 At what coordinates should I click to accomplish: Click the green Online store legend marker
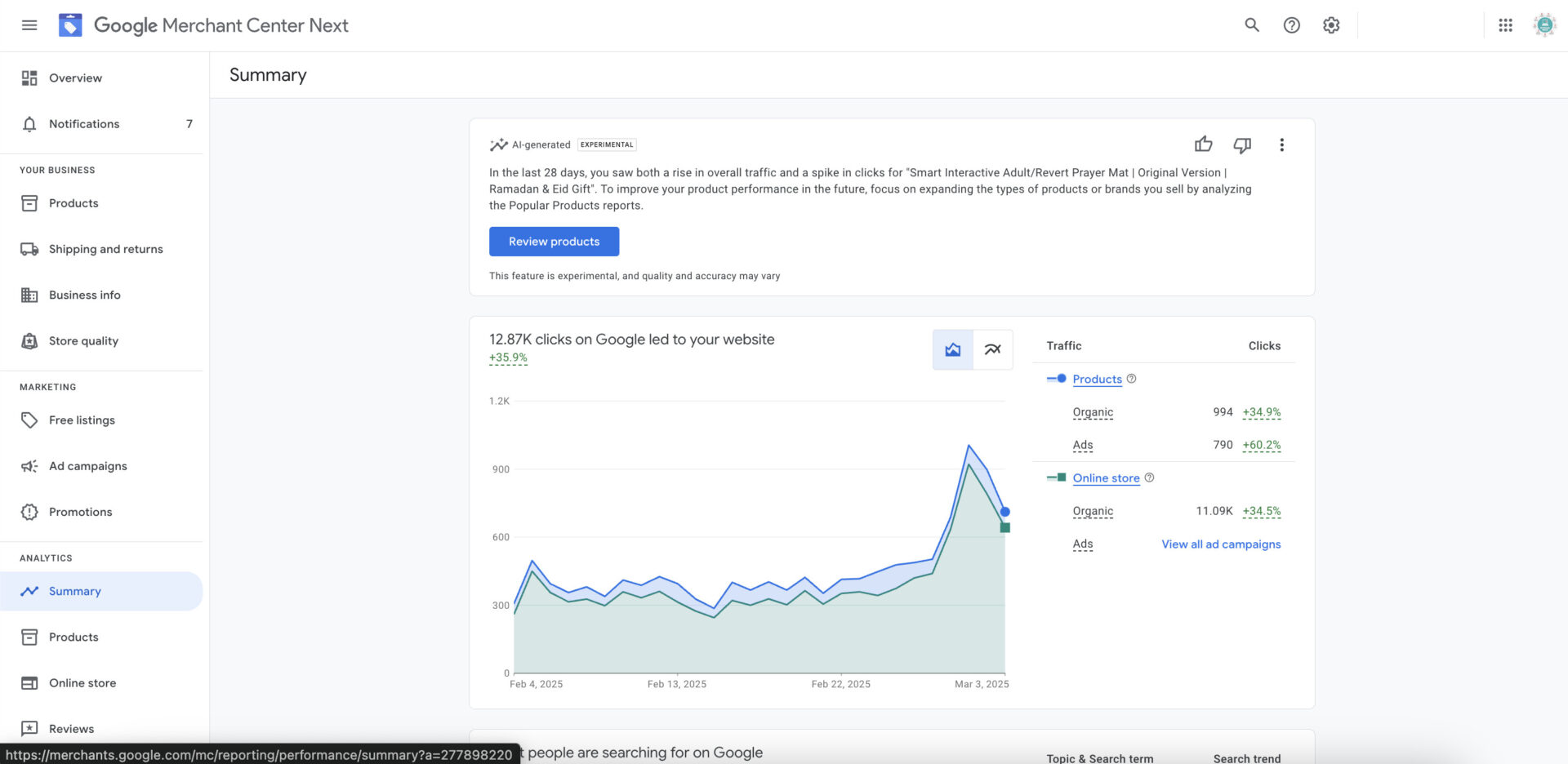tap(1057, 477)
